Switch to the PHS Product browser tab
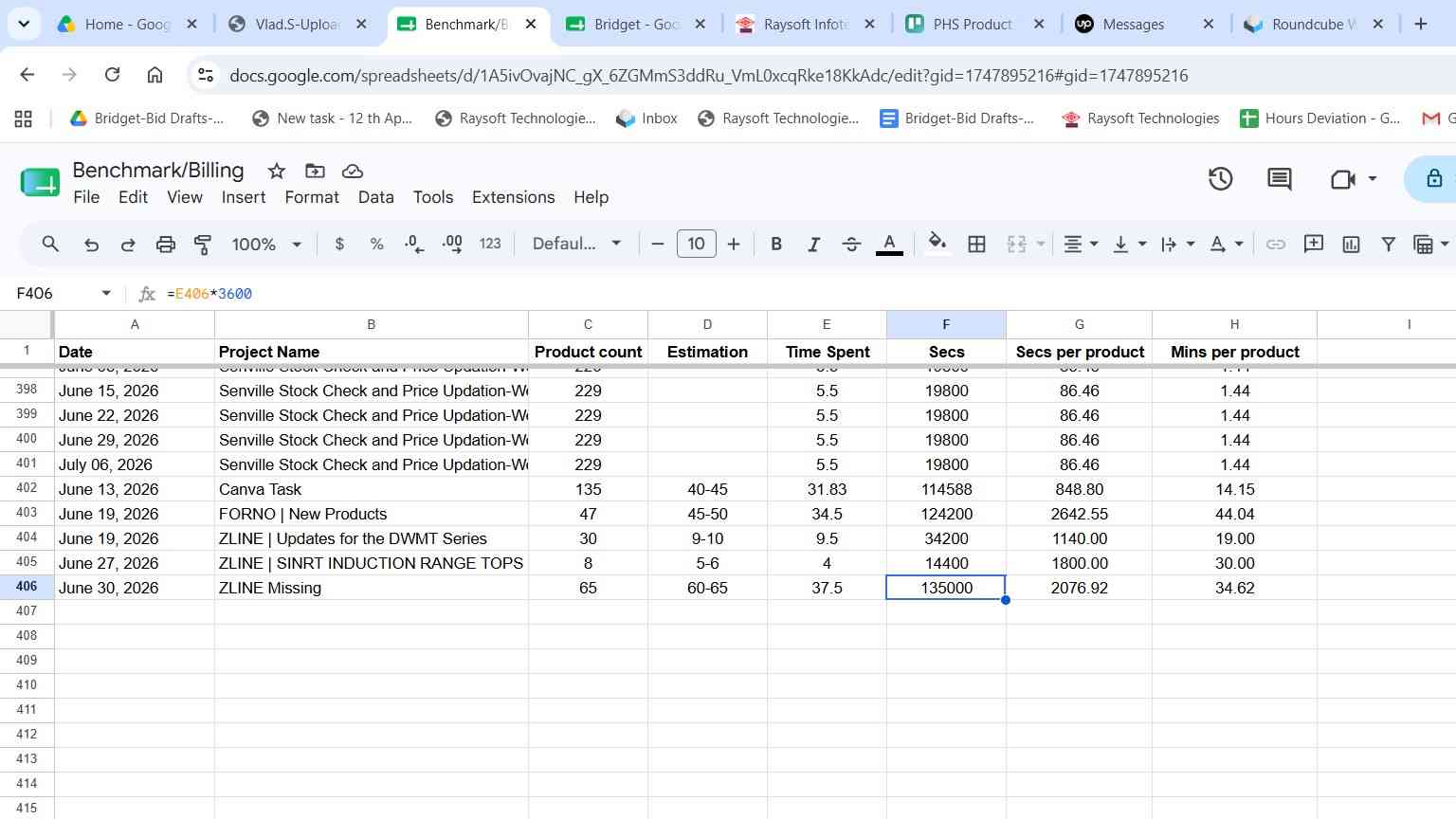This screenshot has width=1456, height=819. pyautogui.click(x=973, y=24)
